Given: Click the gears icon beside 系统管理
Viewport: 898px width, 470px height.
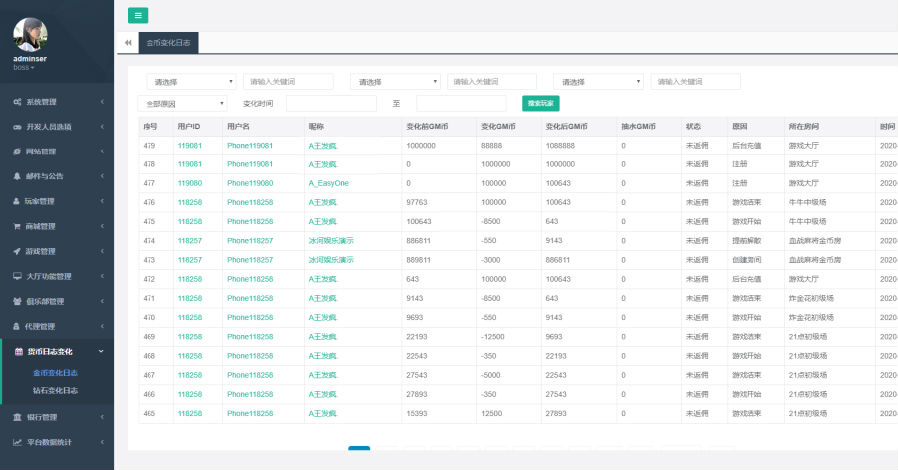Looking at the screenshot, I should click(18, 102).
